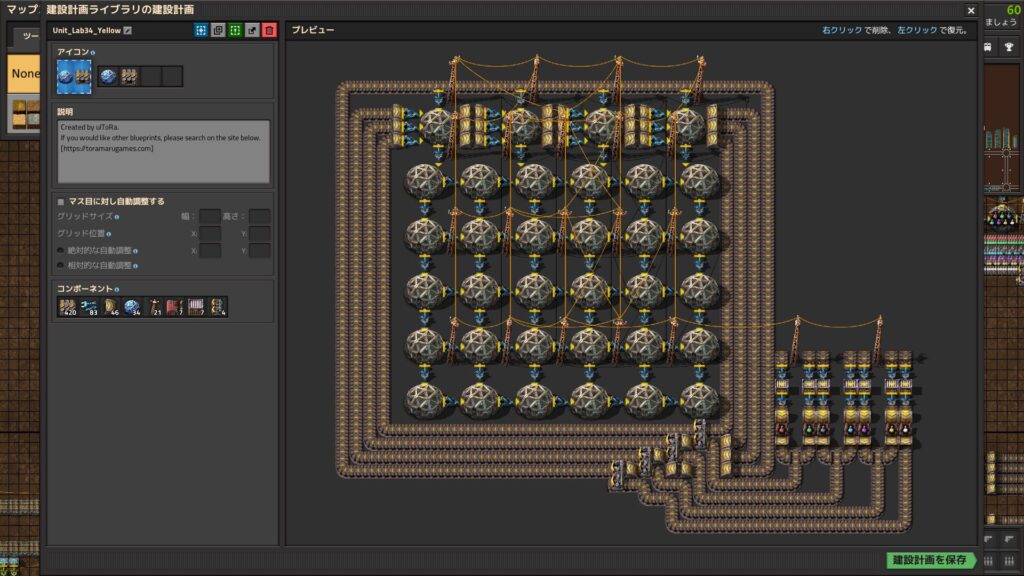Screen dimensions: 1024x576
Task: Click the info icon beside 相対的な自動調整
Action: [135, 266]
